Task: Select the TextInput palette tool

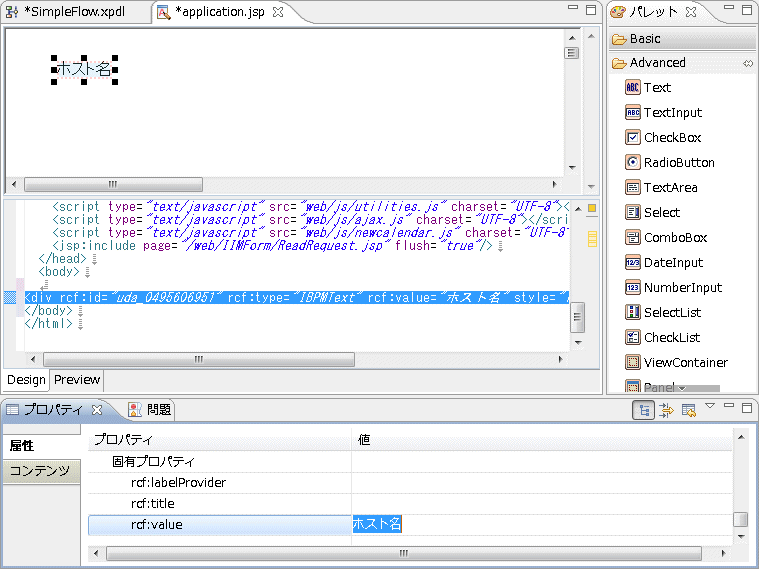Action: tap(671, 113)
